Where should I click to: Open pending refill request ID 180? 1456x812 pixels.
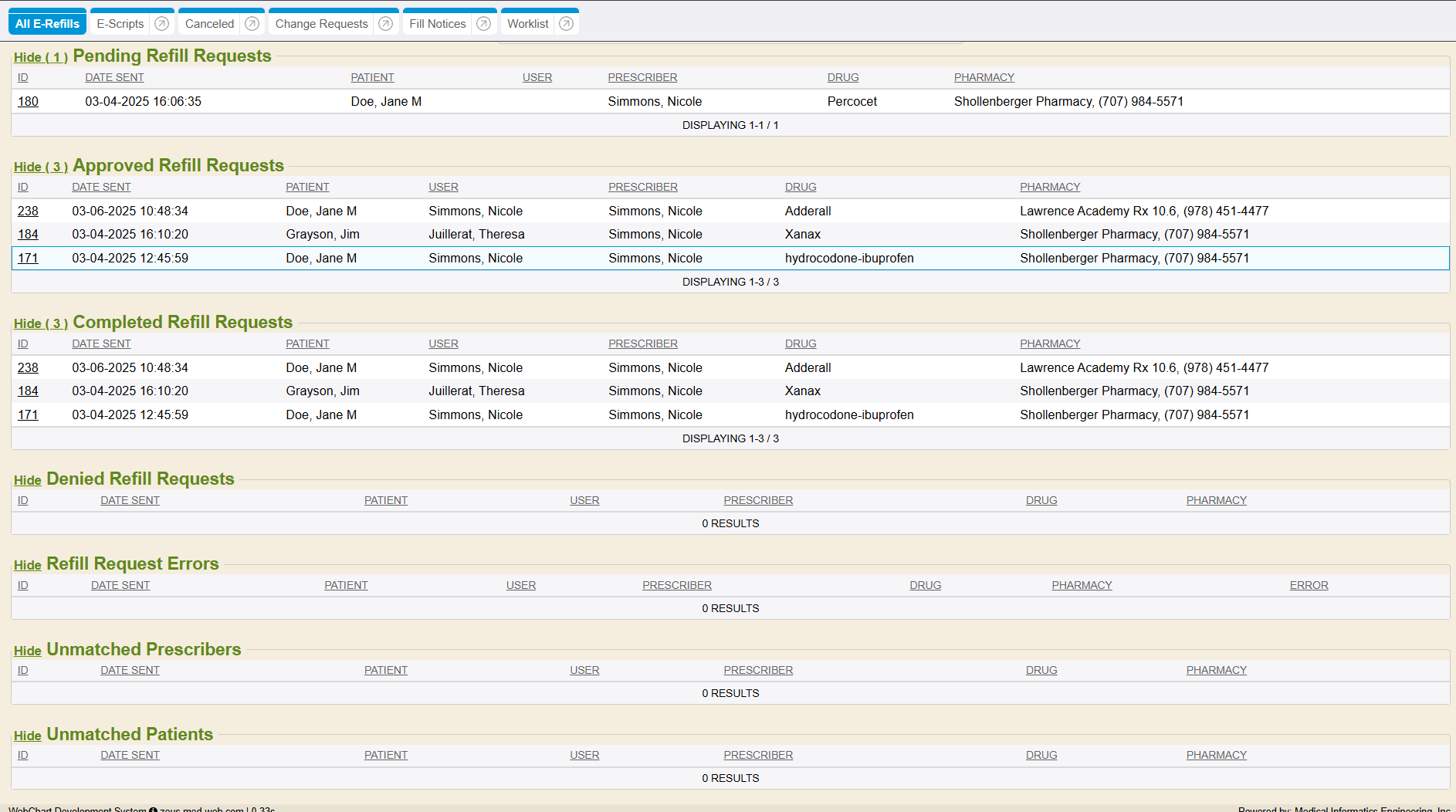click(28, 101)
